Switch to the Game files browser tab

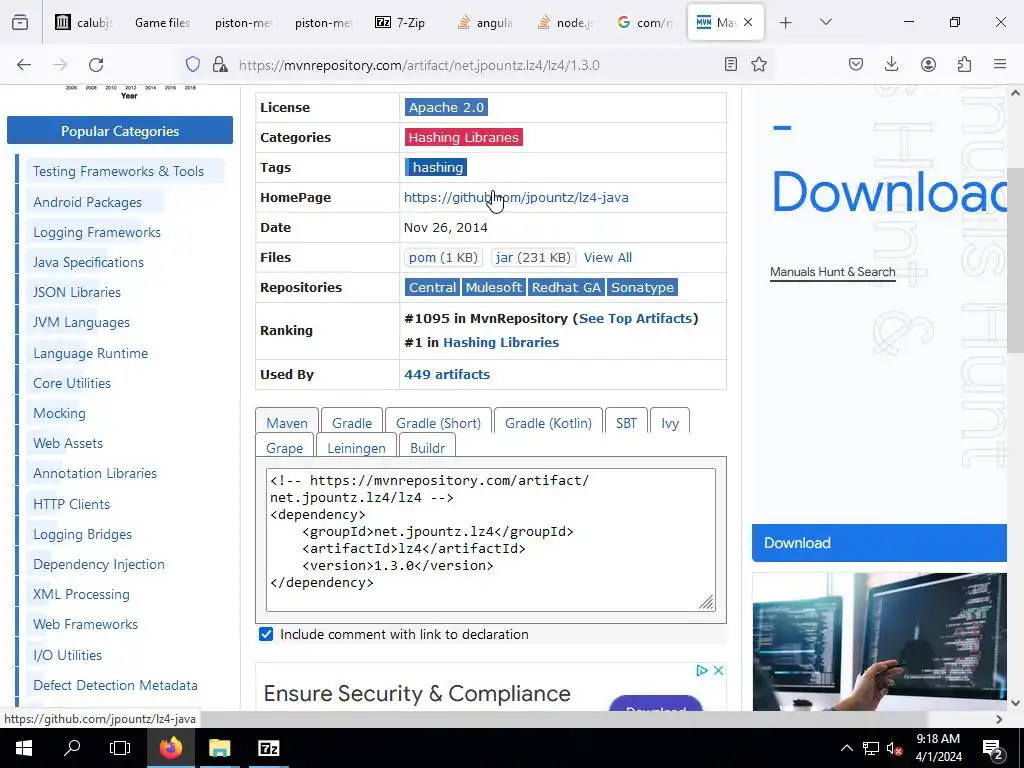tap(162, 23)
